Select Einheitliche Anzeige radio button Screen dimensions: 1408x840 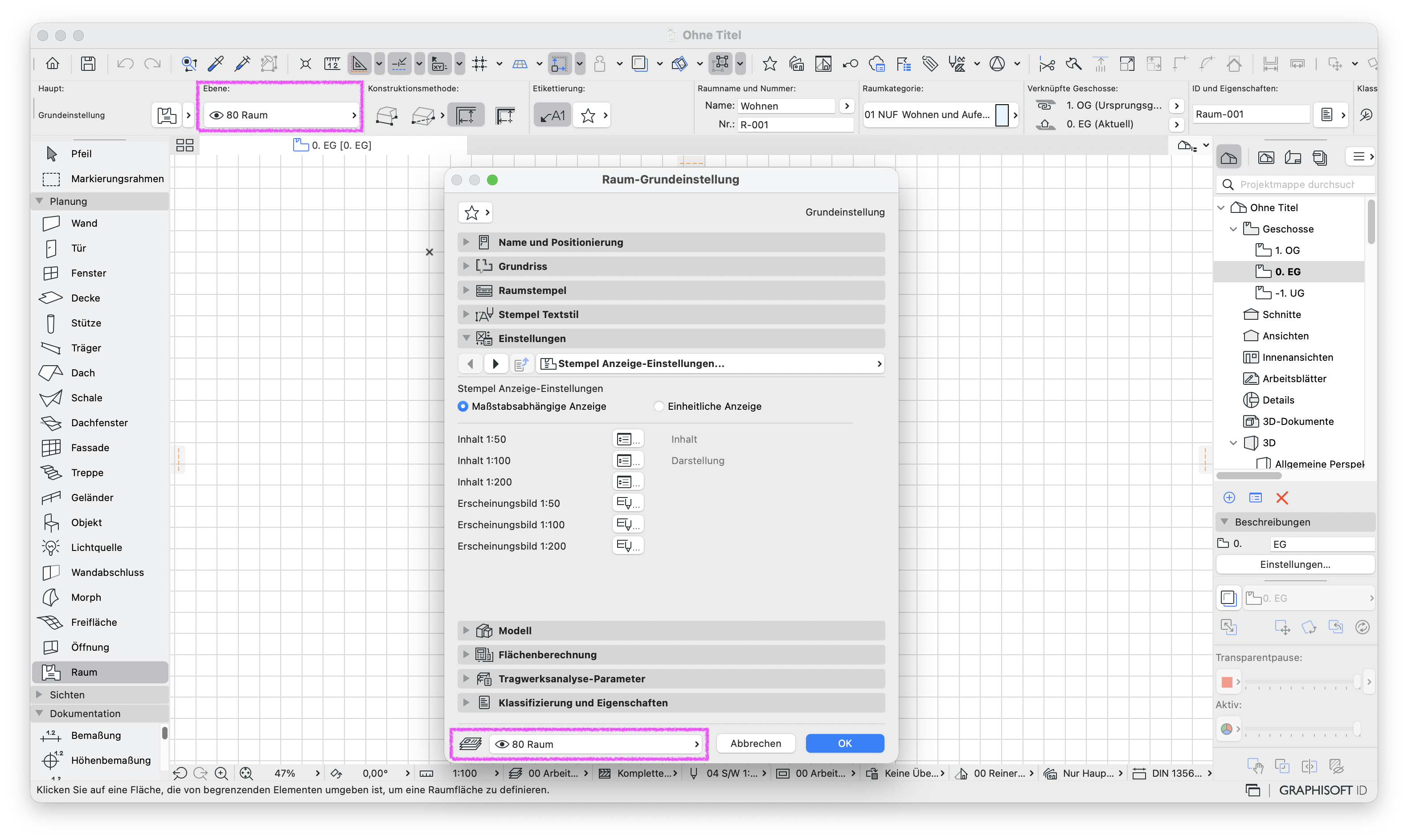[x=659, y=406]
